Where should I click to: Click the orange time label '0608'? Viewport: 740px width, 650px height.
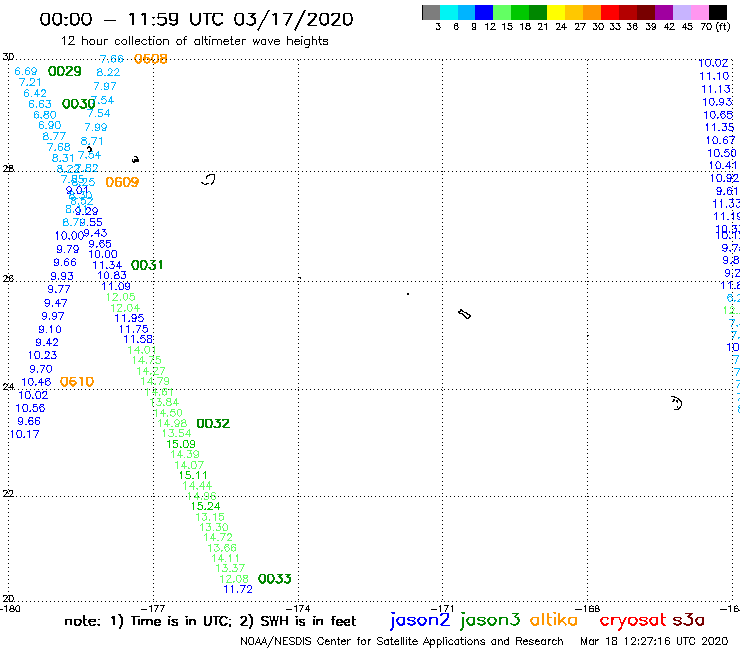tap(151, 59)
